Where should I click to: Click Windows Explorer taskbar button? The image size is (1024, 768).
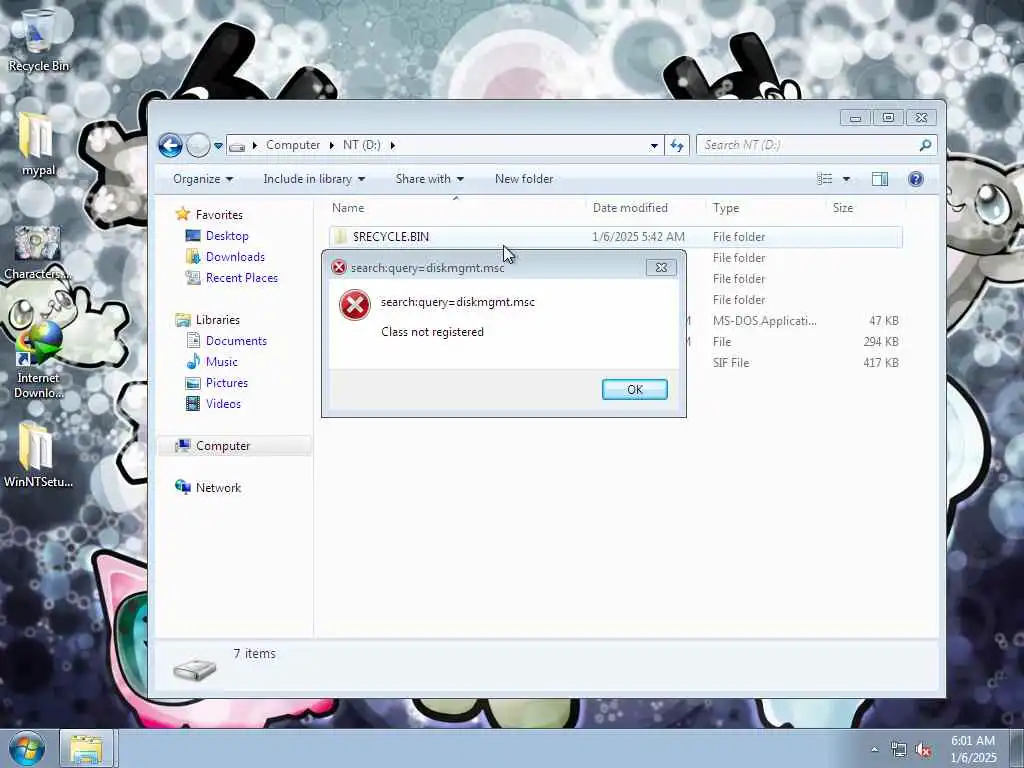87,748
